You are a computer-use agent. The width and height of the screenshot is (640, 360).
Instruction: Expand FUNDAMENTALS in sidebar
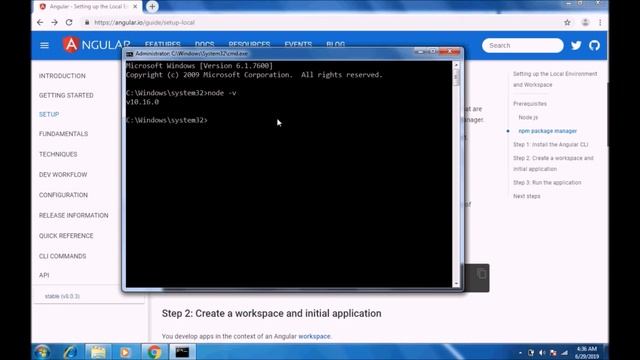point(63,134)
